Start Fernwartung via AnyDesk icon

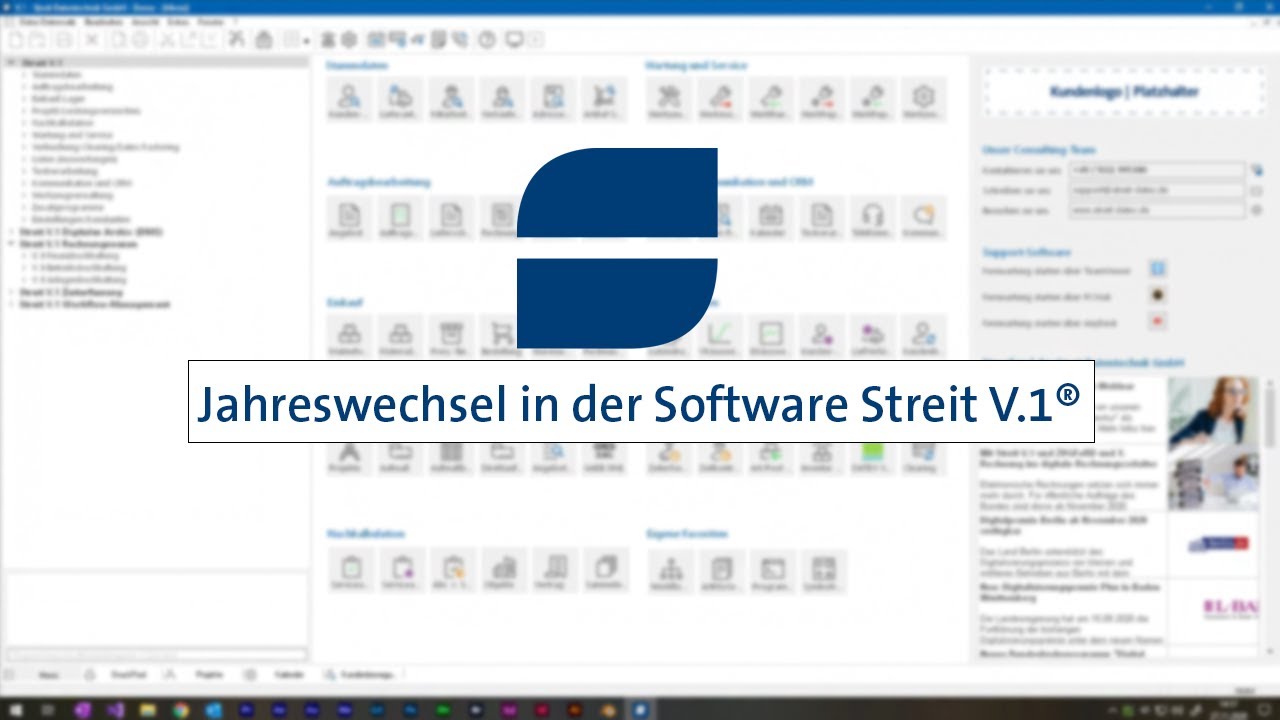[1158, 322]
